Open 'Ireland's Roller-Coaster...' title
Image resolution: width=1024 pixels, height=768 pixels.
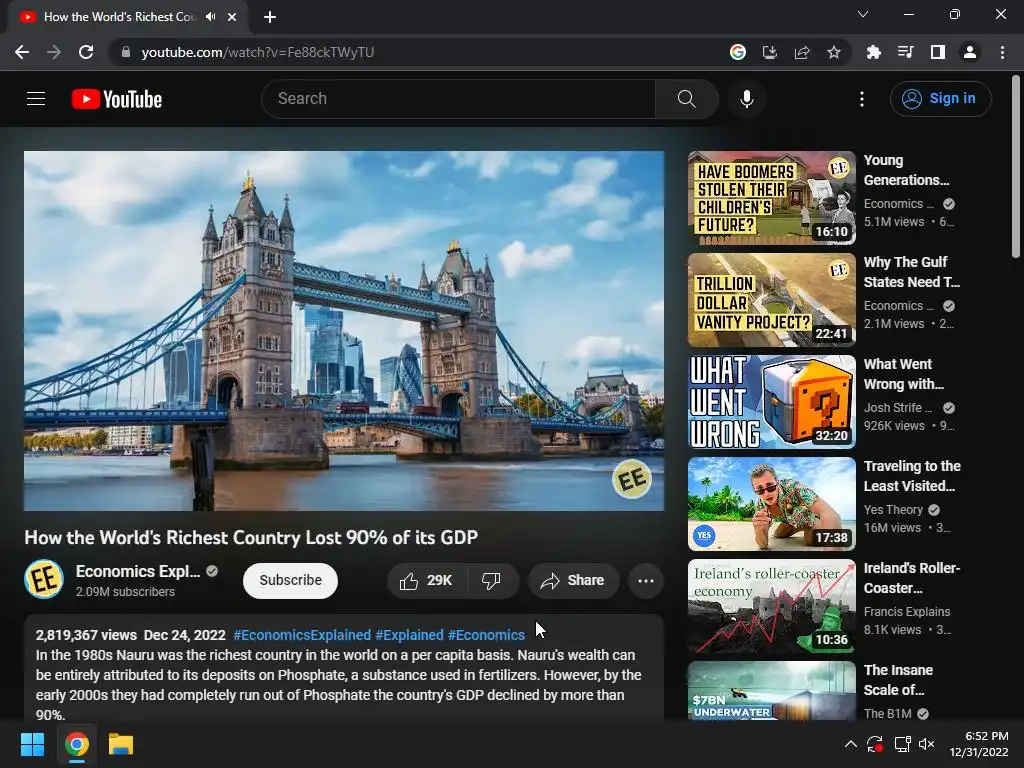coord(912,577)
